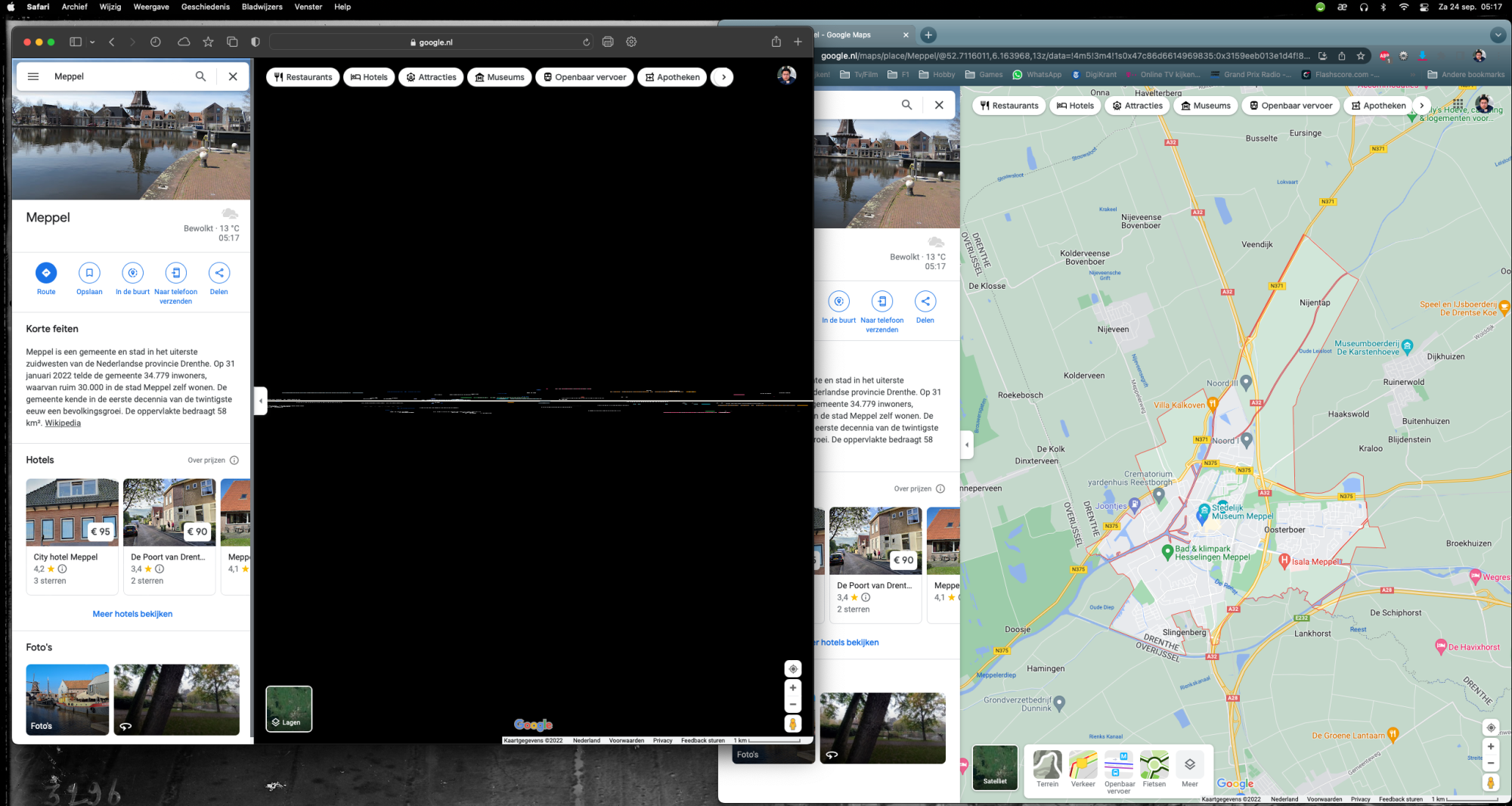Click the Bluetooth icon in the menu bar
The width and height of the screenshot is (1512, 806).
point(1383,7)
